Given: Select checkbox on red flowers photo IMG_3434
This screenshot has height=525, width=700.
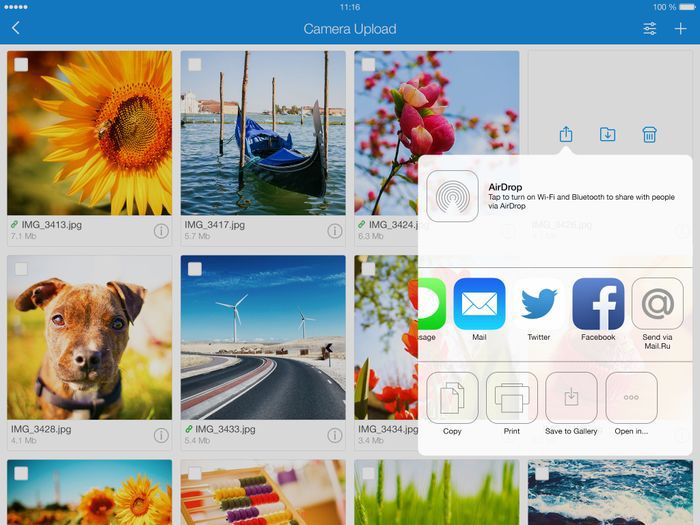Looking at the screenshot, I should tap(368, 269).
